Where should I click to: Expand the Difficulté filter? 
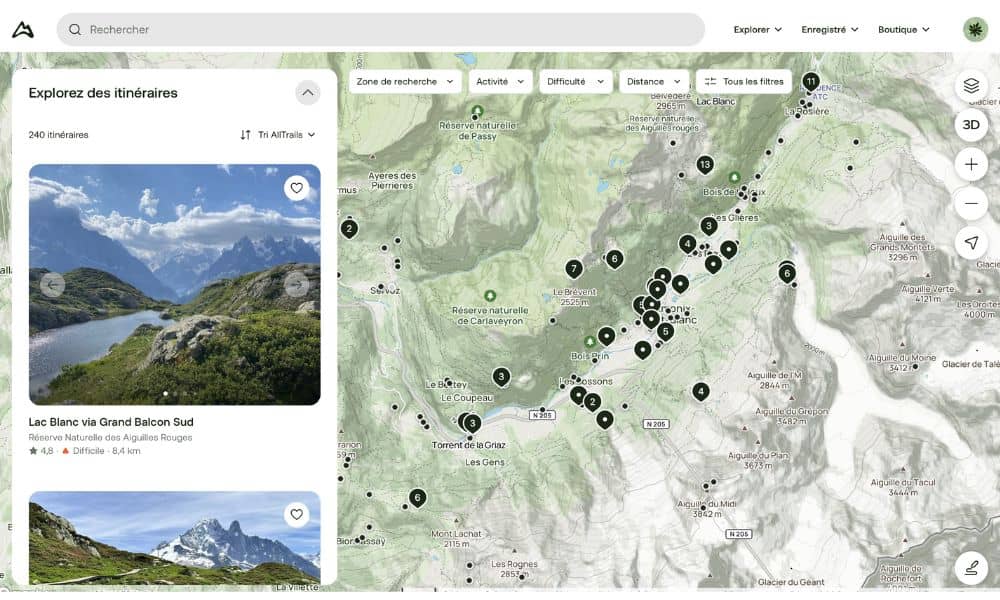point(576,80)
